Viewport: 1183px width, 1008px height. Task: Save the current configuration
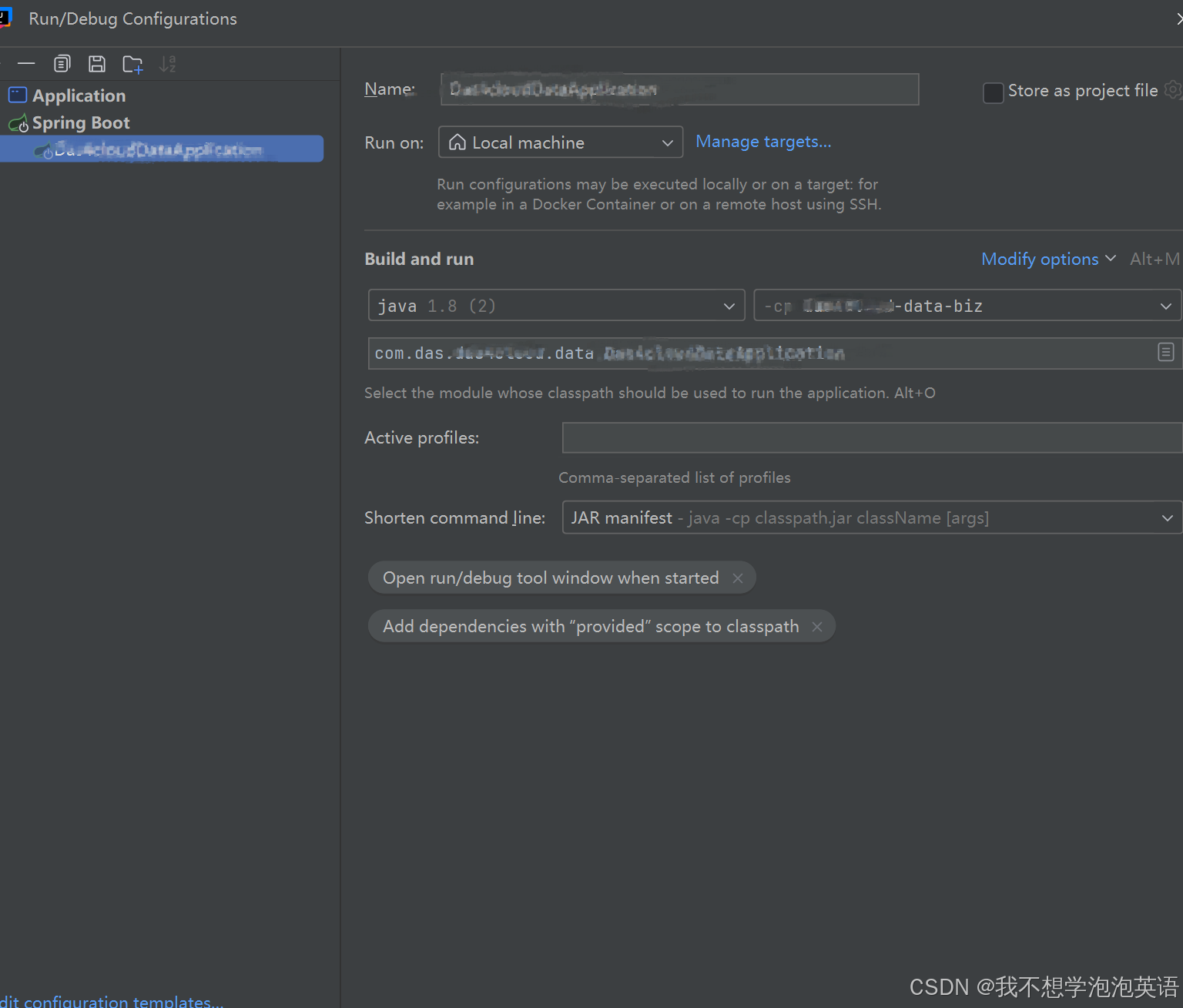pyautogui.click(x=97, y=64)
